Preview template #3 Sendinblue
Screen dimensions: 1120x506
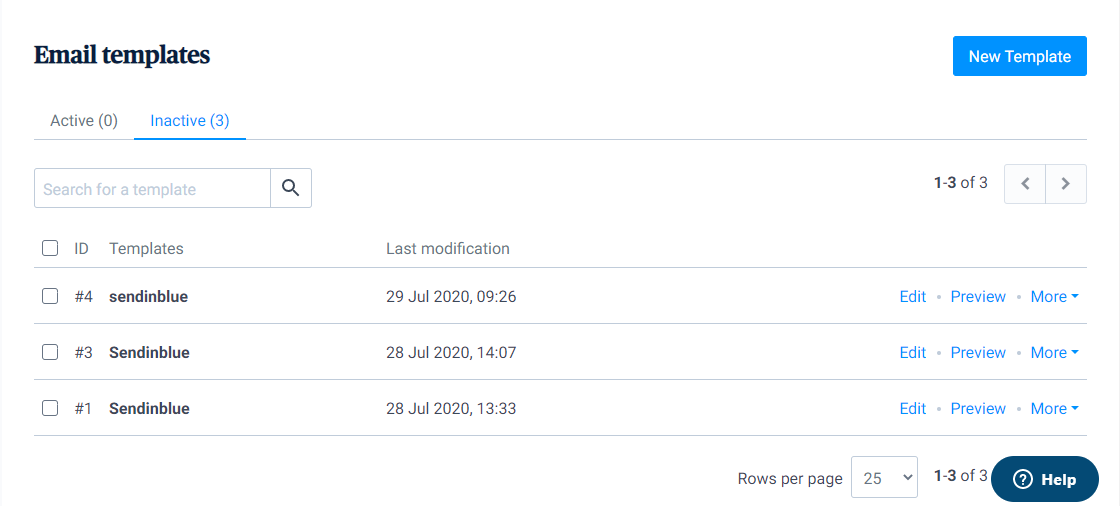coord(978,352)
